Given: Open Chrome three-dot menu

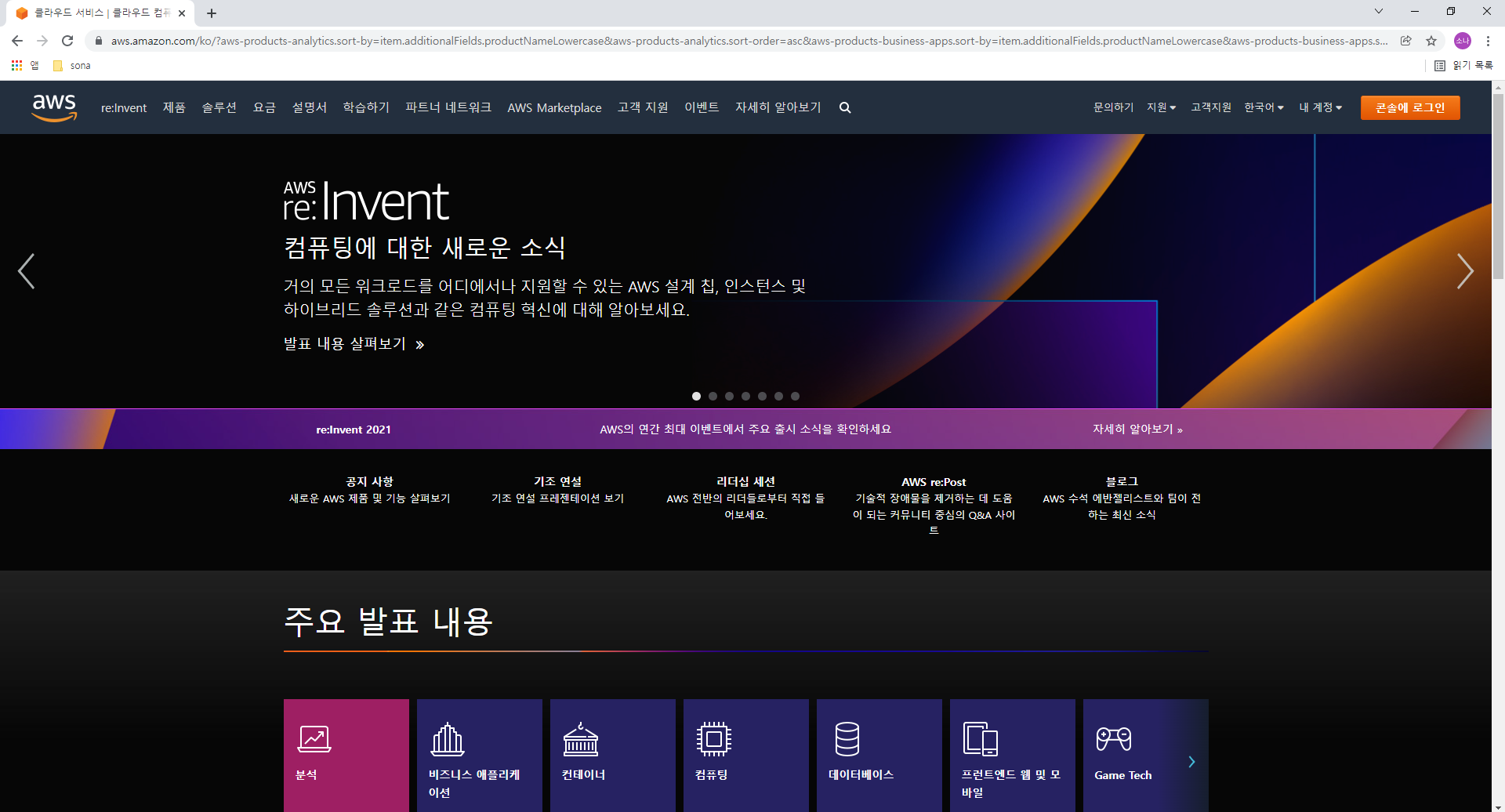Looking at the screenshot, I should point(1488,41).
